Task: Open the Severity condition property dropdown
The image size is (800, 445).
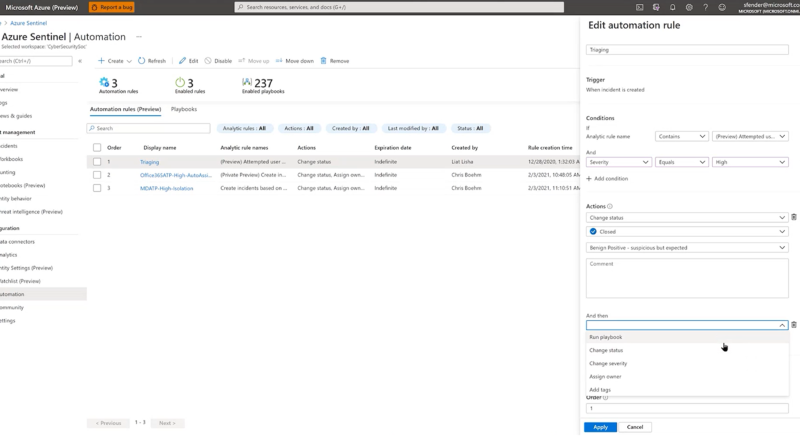Action: (x=618, y=162)
